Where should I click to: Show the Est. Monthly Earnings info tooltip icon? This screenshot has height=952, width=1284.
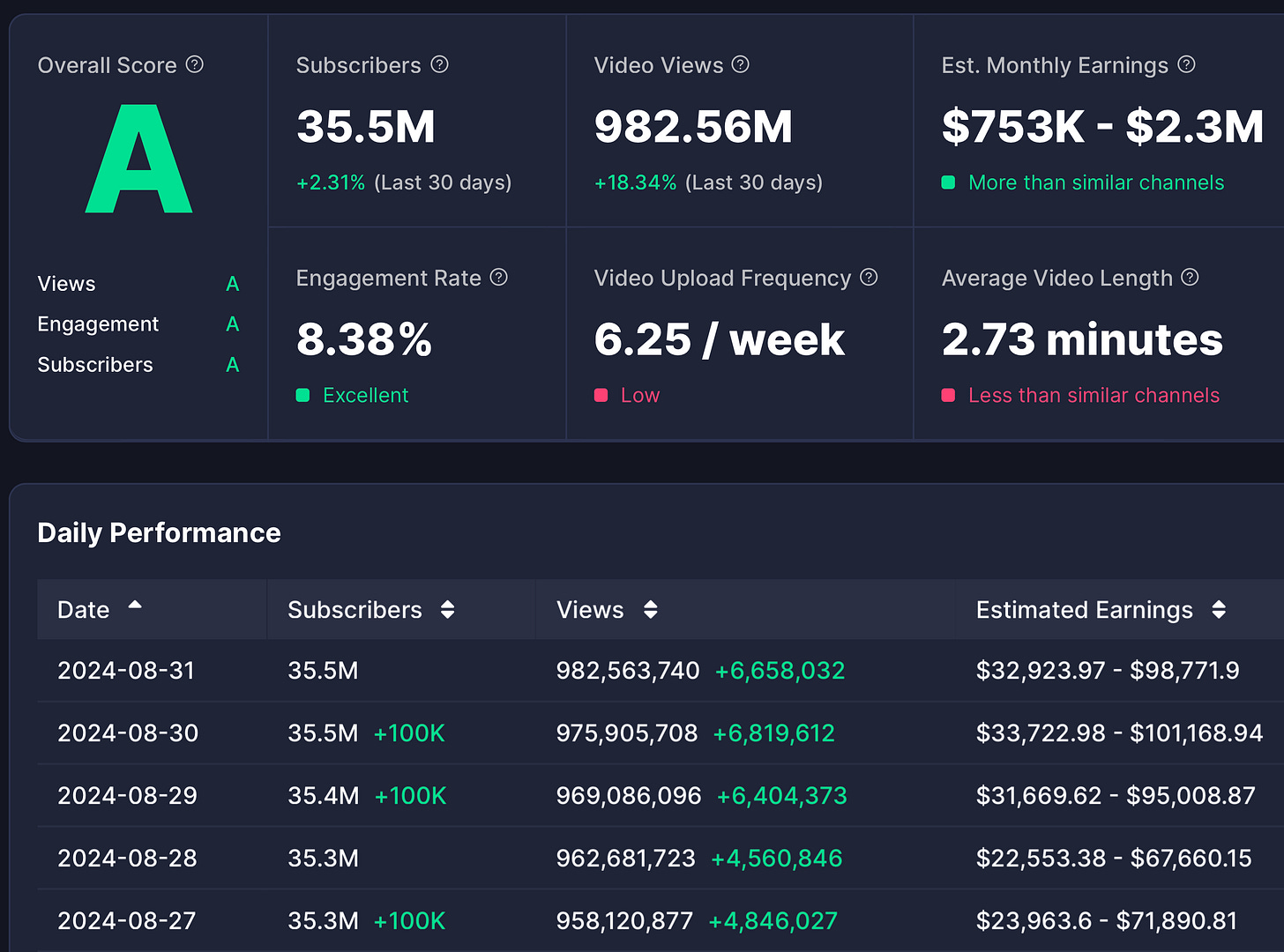point(1186,64)
